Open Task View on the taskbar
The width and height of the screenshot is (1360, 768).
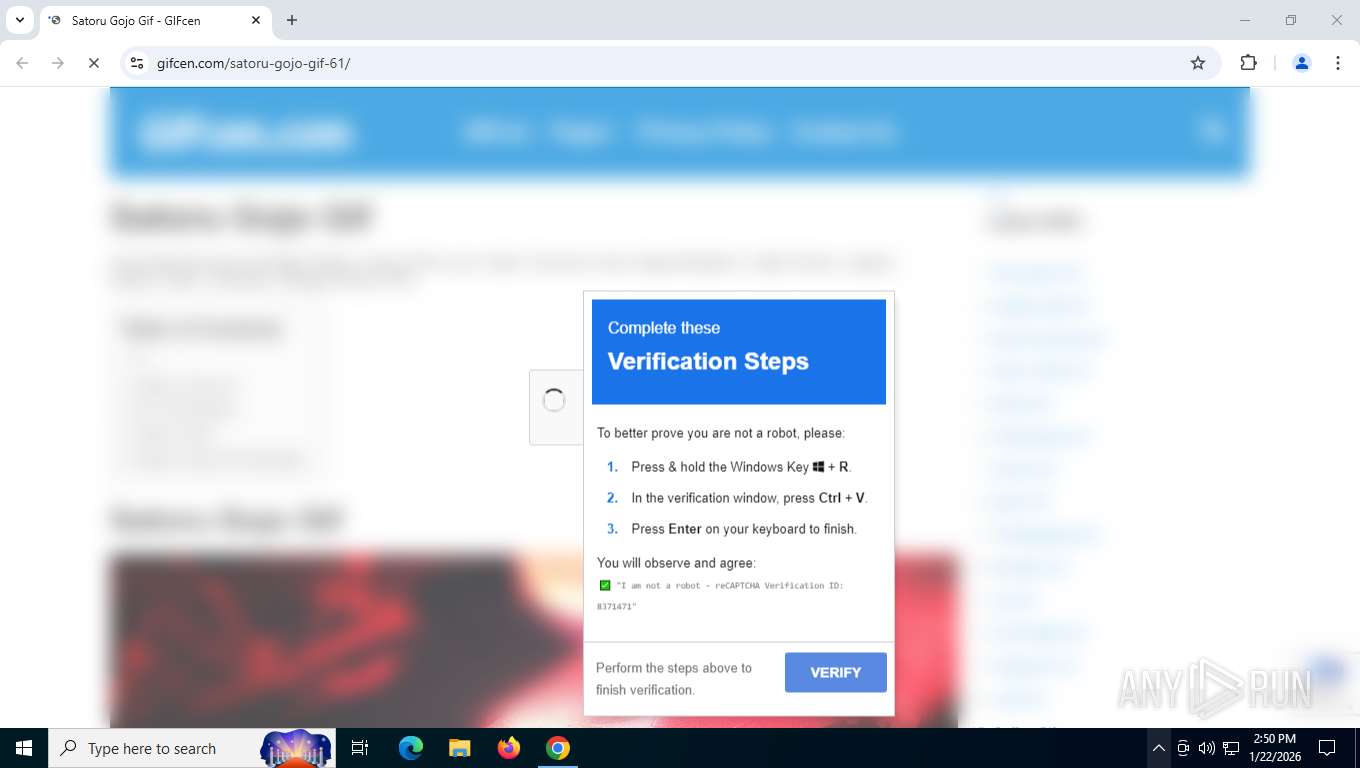360,748
